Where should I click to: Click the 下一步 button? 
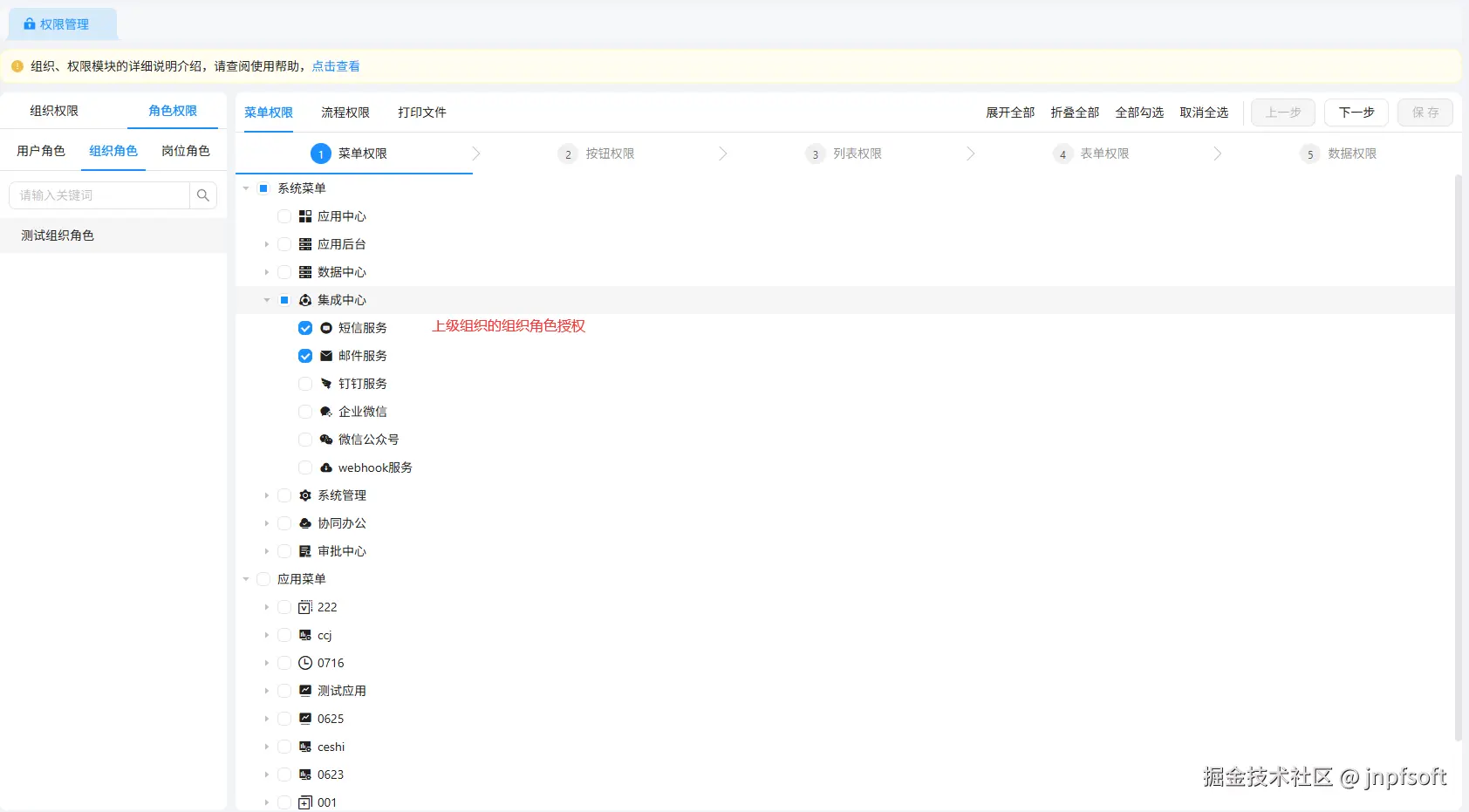(1356, 113)
